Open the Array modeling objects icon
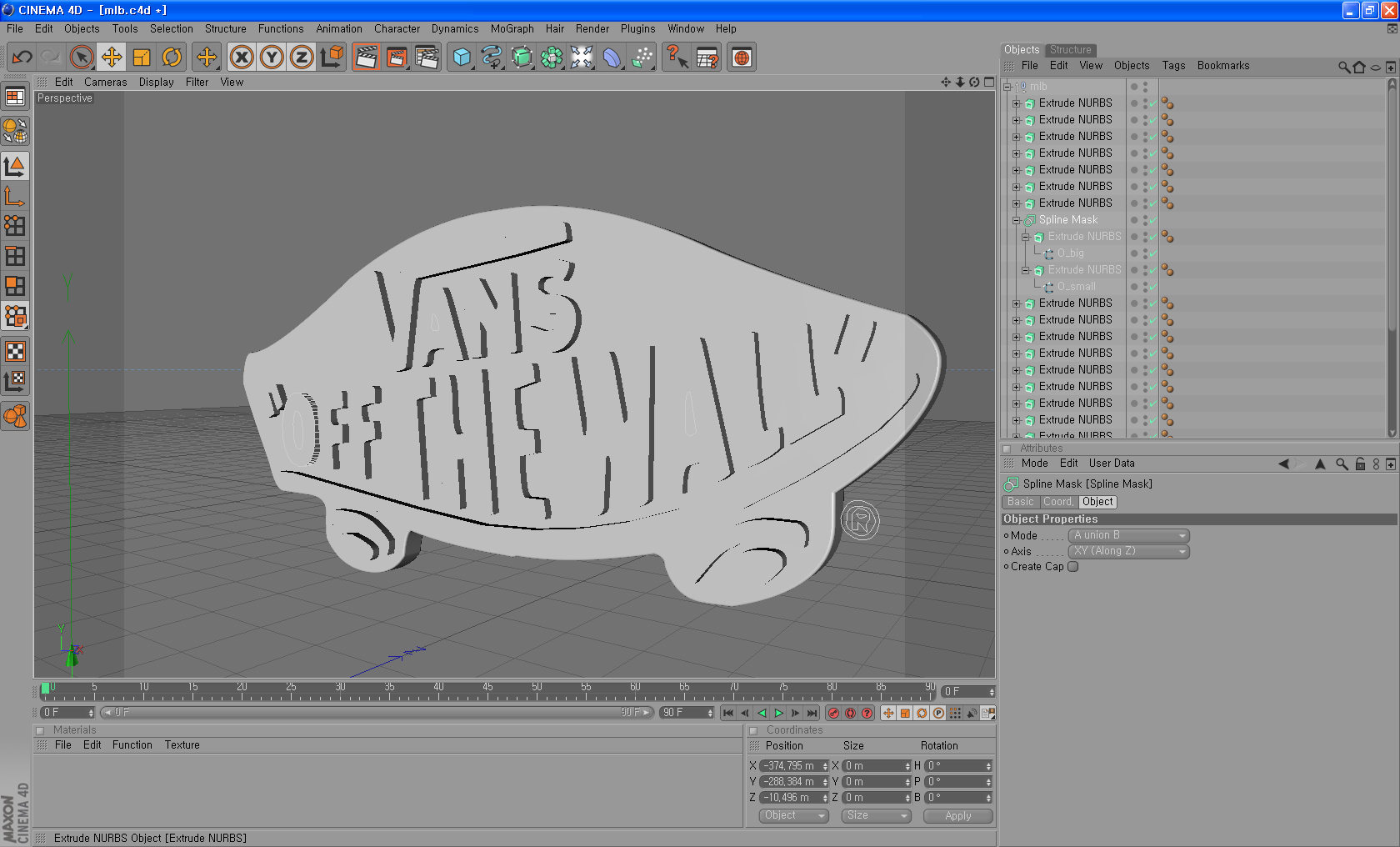Viewport: 1400px width, 847px height. point(552,58)
